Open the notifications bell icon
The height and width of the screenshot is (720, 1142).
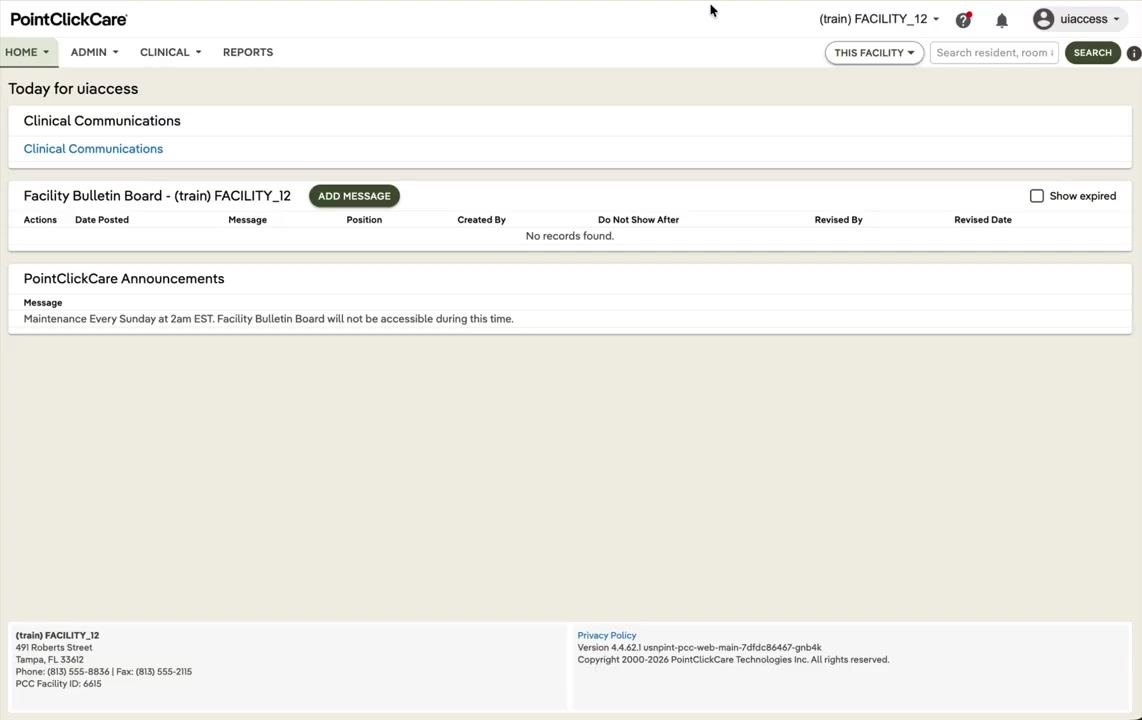(1001, 20)
